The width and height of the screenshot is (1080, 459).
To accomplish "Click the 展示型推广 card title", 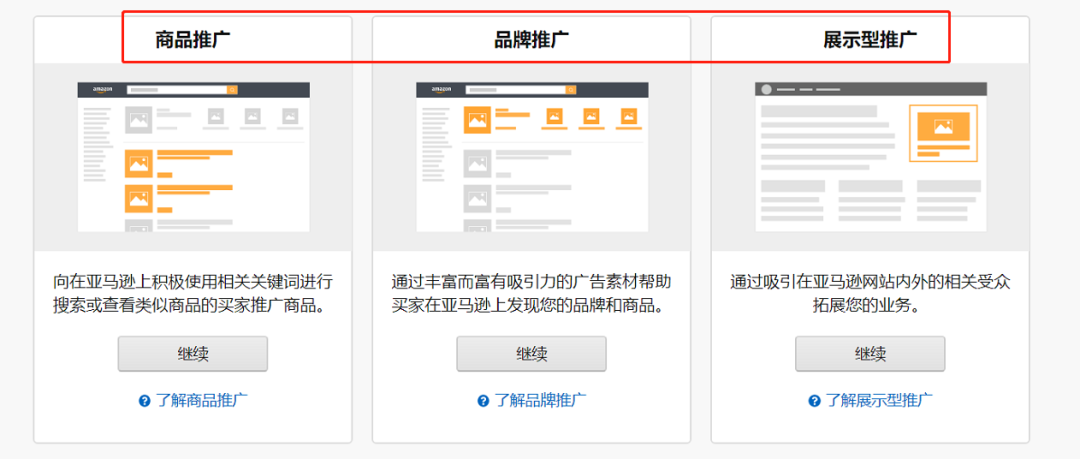I will point(871,40).
